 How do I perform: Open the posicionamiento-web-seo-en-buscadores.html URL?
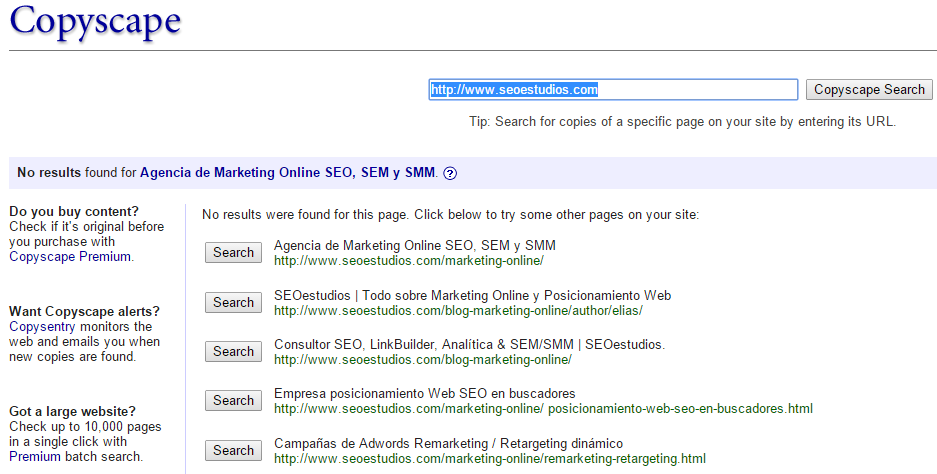[x=543, y=409]
